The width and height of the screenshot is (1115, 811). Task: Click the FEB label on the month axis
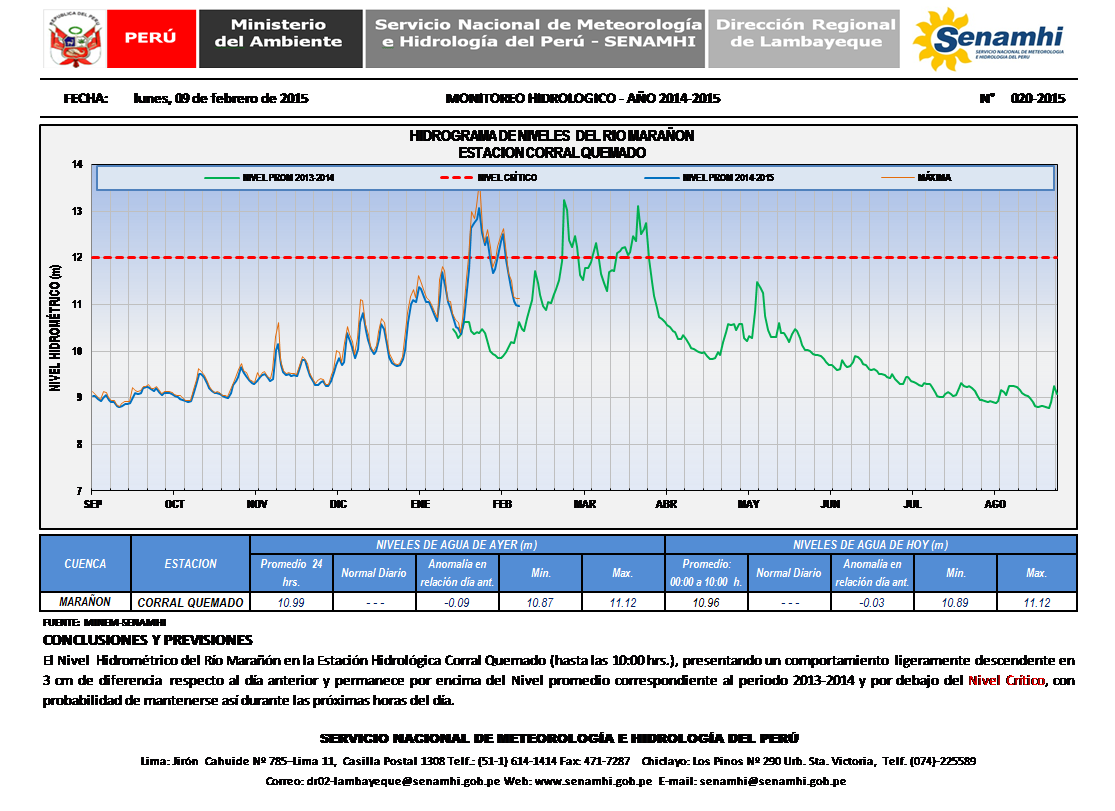503,503
